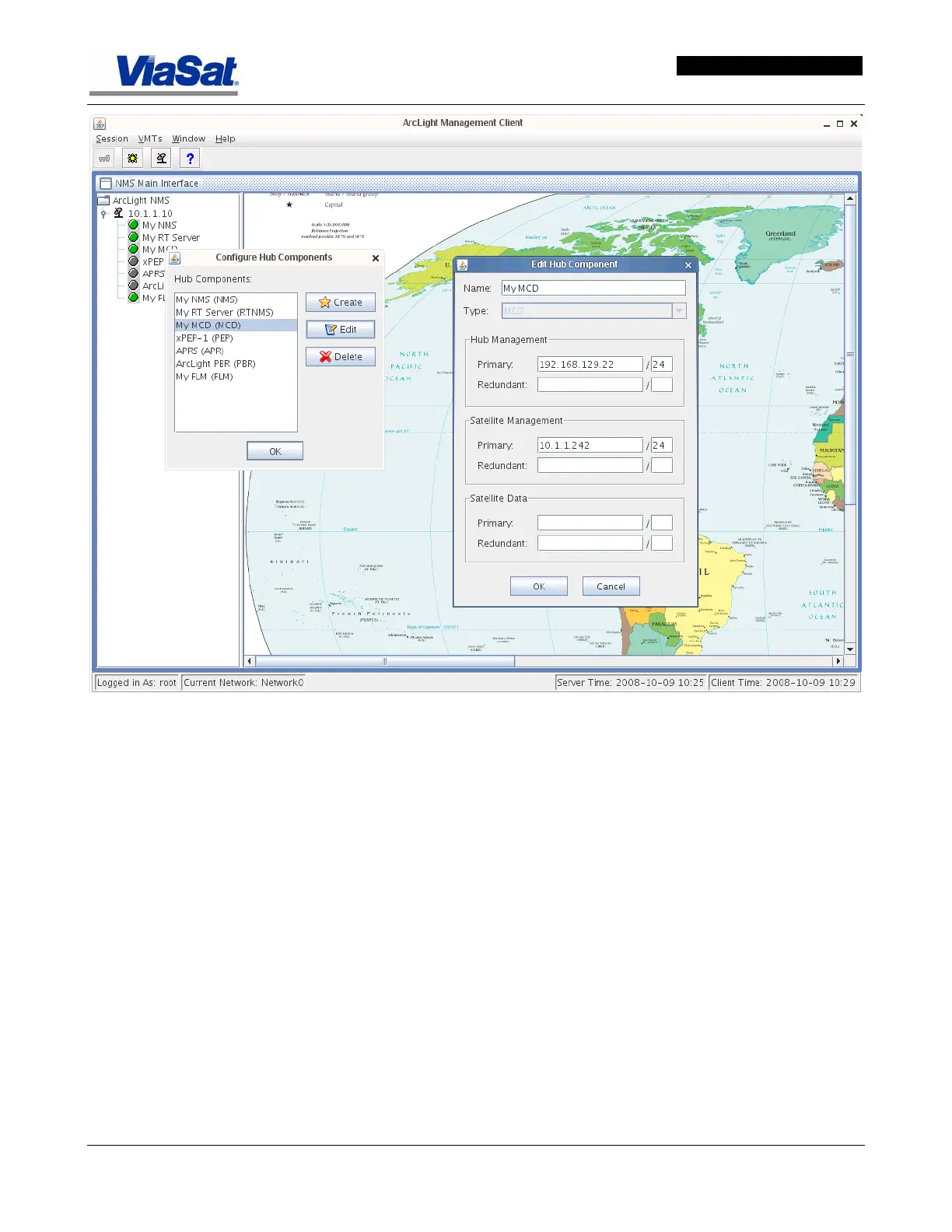Click the Client Time status entry

(783, 683)
